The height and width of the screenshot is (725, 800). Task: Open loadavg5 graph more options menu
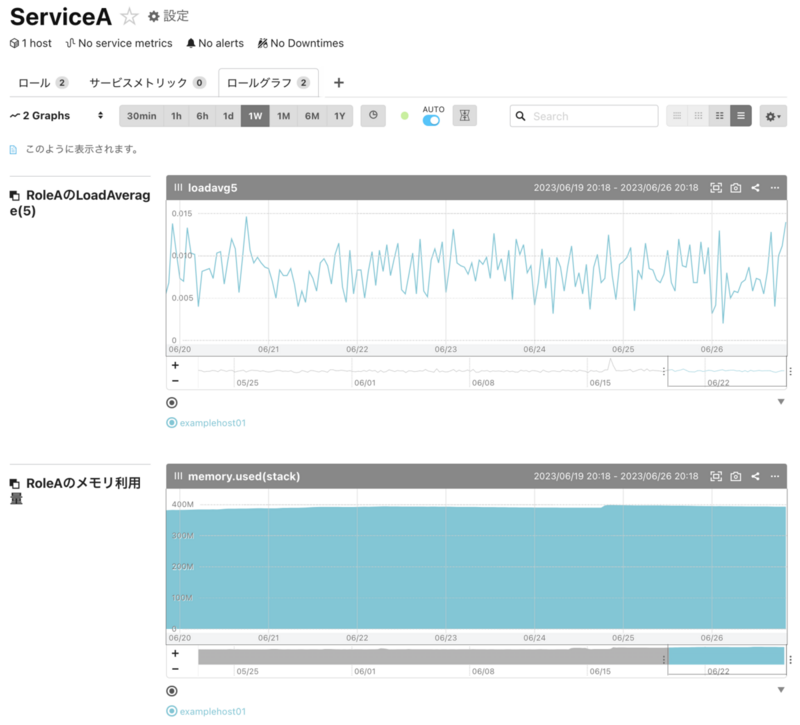click(774, 188)
